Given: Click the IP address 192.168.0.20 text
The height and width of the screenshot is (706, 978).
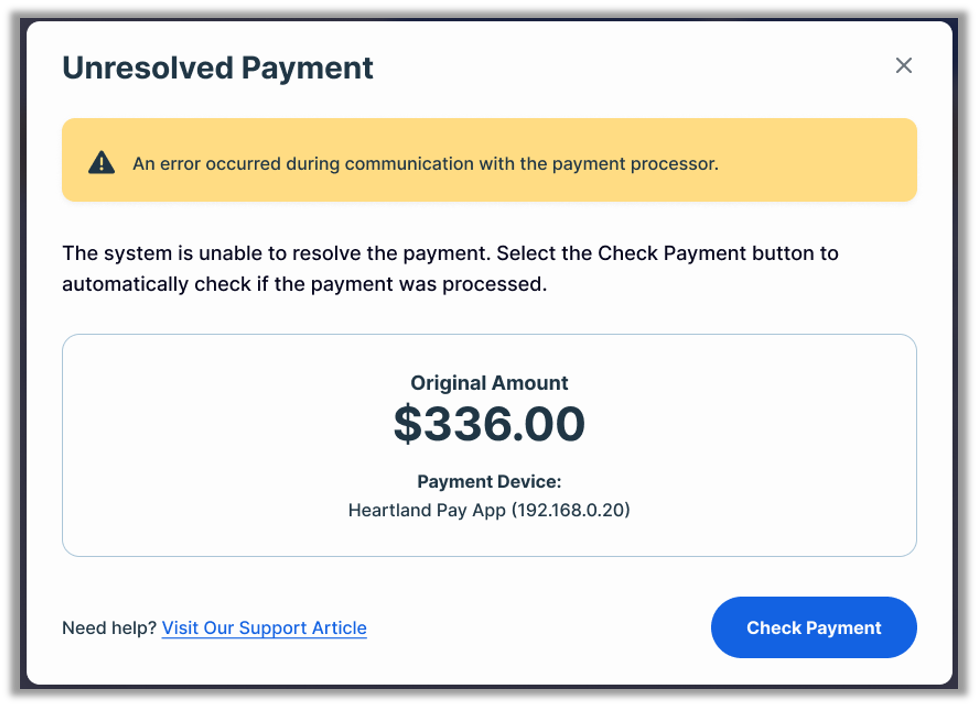Looking at the screenshot, I should 568,509.
